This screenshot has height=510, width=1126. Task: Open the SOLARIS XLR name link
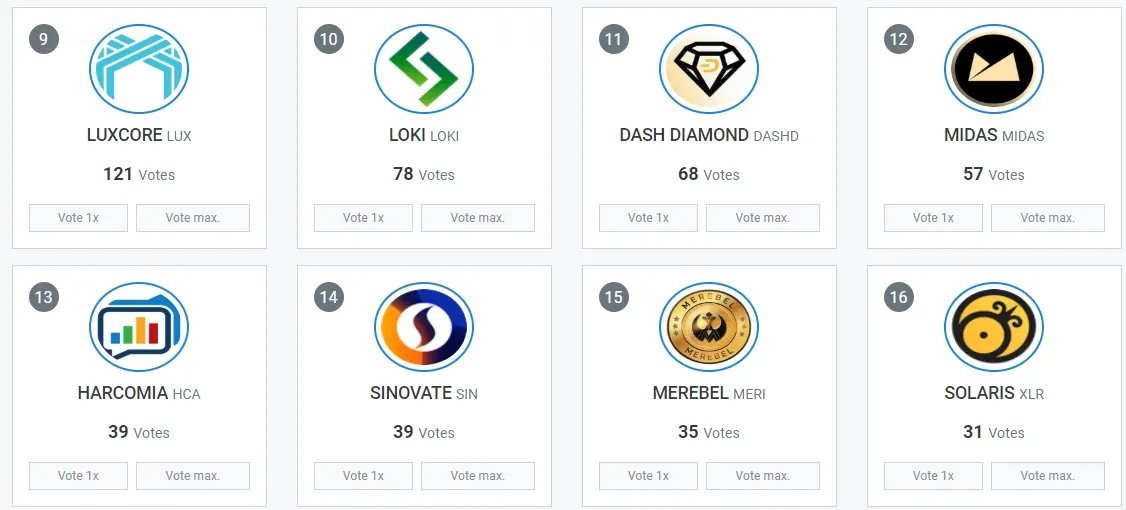coord(994,394)
